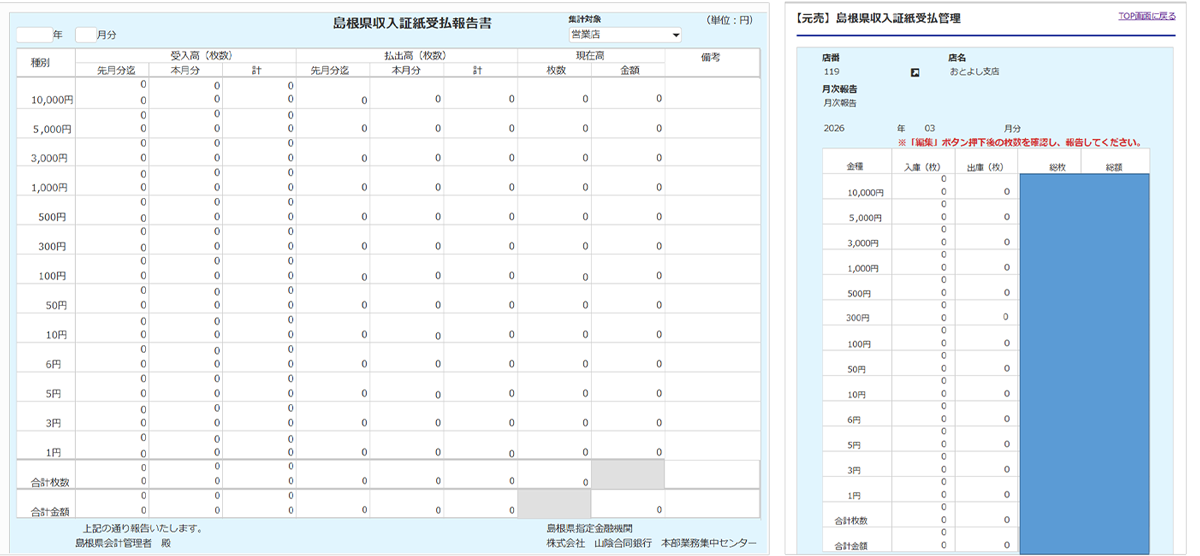Click the 島根県会計管理者 殿 line
1200x556 pixels.
pos(121,543)
